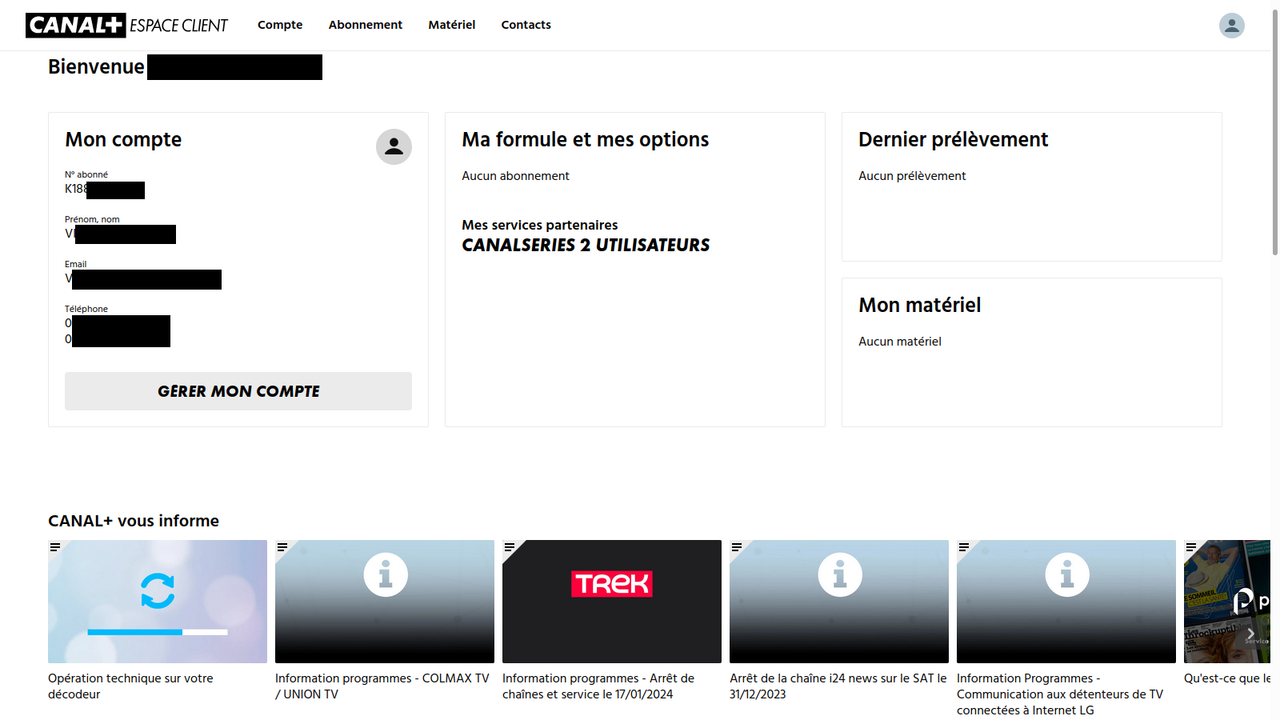Click the Mon matériel heading
This screenshot has height=720, width=1280.
[920, 305]
